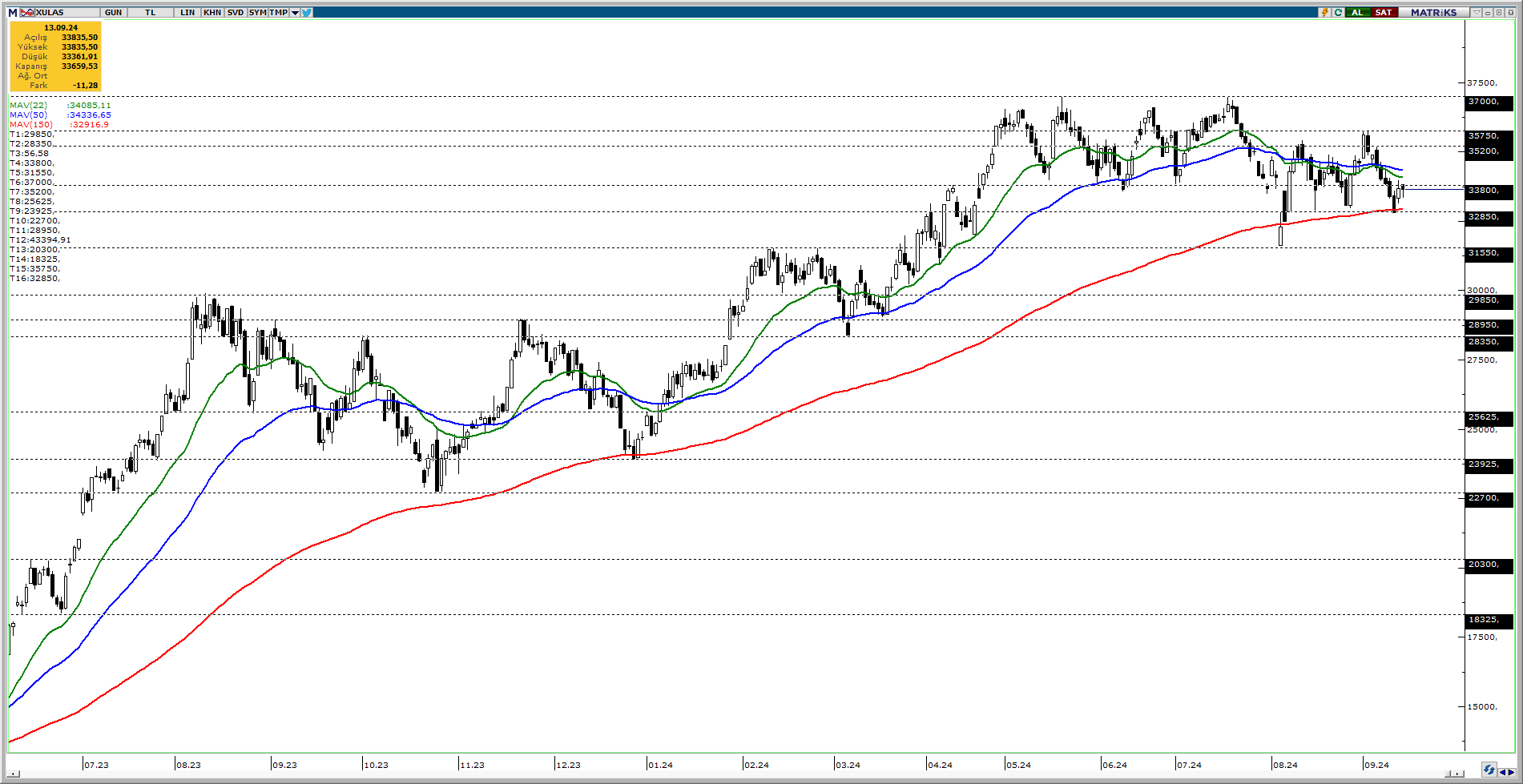
Task: Click the orange lightning bolt icon
Action: [1325, 12]
